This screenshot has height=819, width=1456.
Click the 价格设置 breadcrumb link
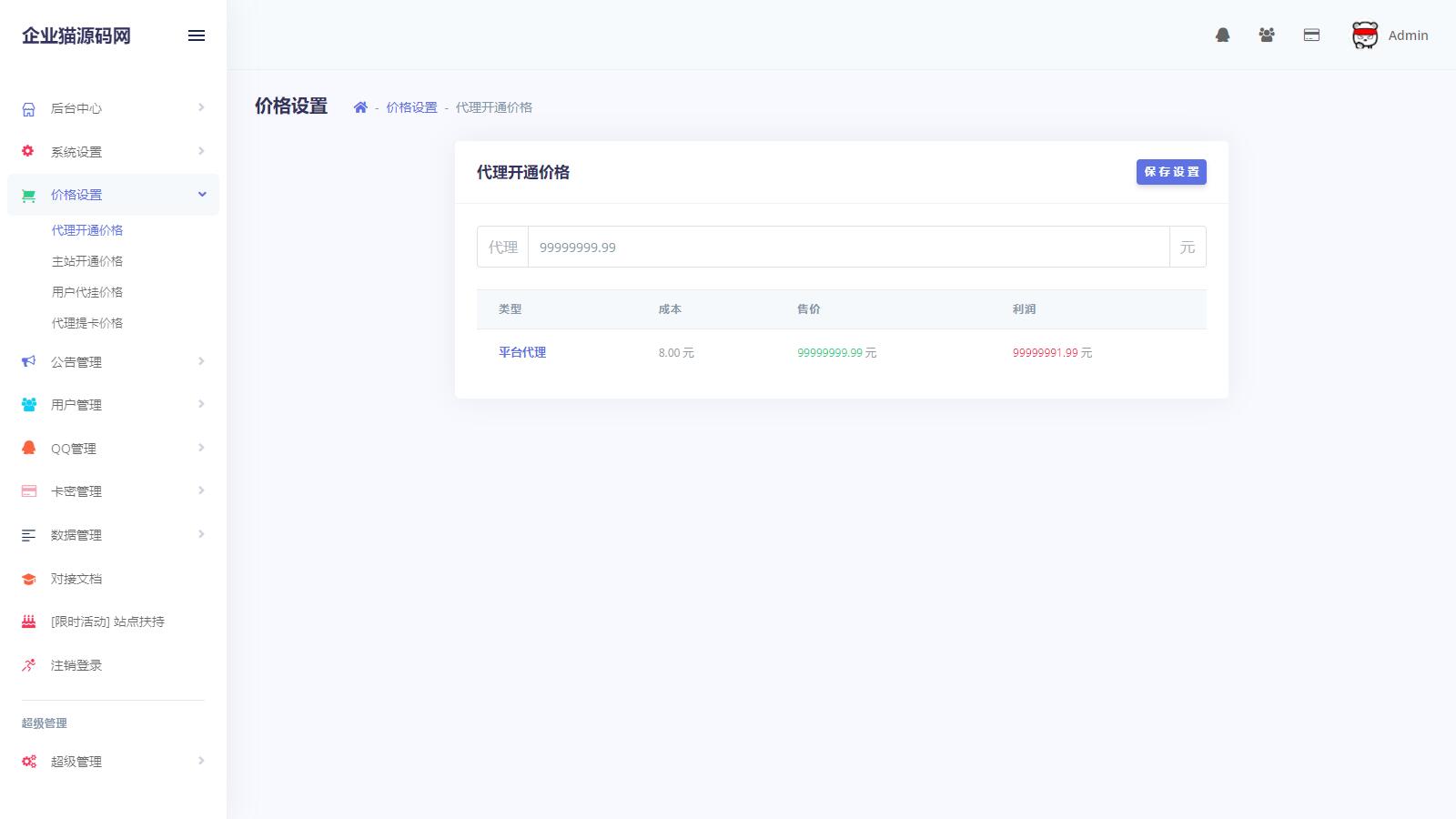click(411, 107)
